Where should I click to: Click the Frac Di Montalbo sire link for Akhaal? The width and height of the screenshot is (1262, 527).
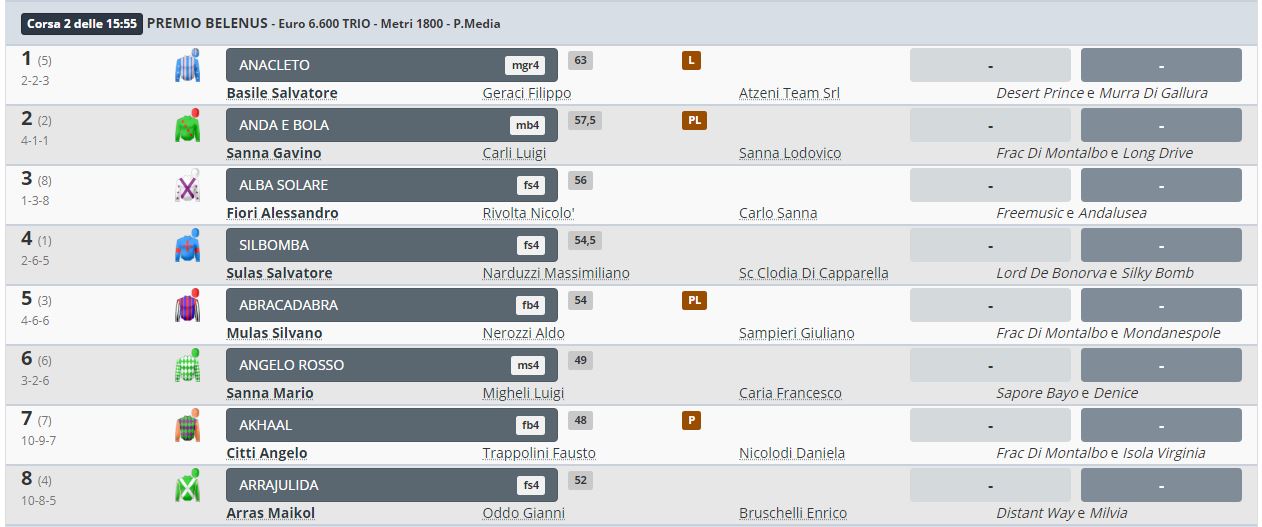1052,453
